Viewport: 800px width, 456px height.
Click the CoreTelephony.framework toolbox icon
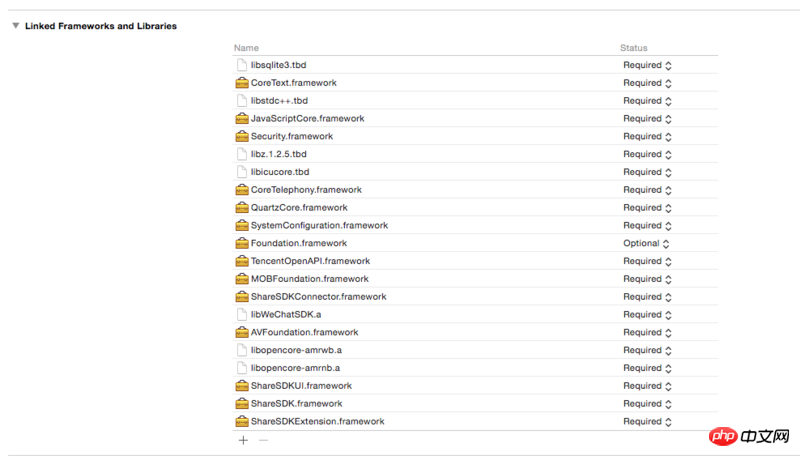click(242, 190)
